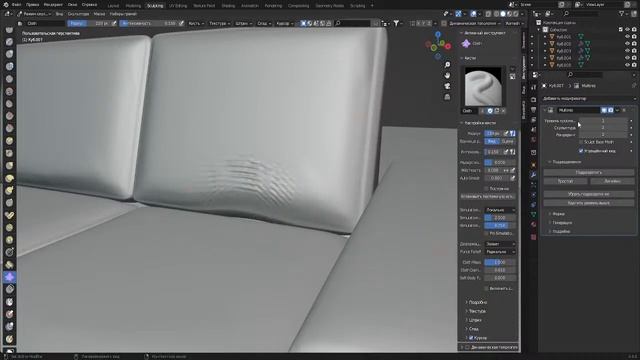Toggle Multires modifier viewport display
Screen dimensions: 640x360
pos(604,110)
